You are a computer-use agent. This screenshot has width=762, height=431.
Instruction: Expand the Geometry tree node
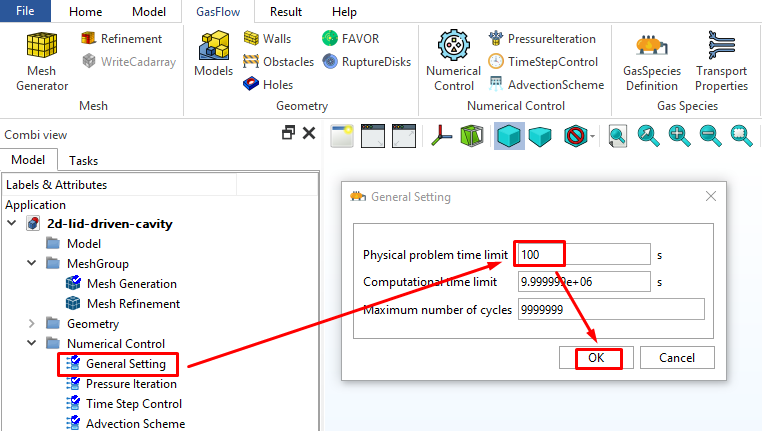[x=31, y=324]
